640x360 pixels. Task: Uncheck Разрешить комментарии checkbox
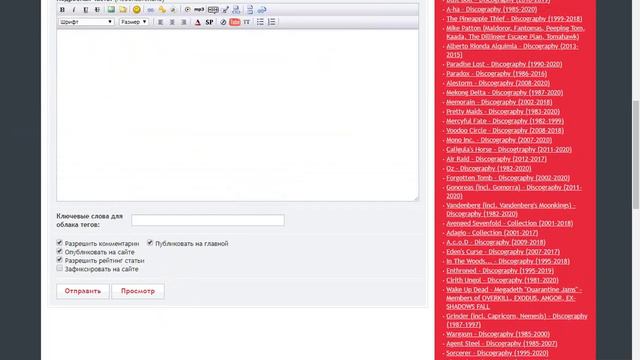click(x=60, y=243)
